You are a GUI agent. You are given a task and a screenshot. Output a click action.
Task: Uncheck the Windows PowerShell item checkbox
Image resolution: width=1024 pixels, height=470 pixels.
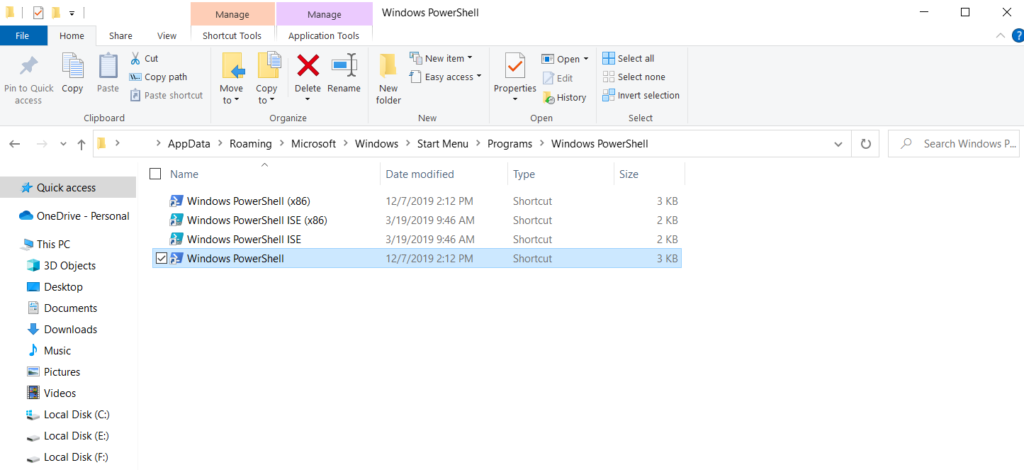[161, 258]
